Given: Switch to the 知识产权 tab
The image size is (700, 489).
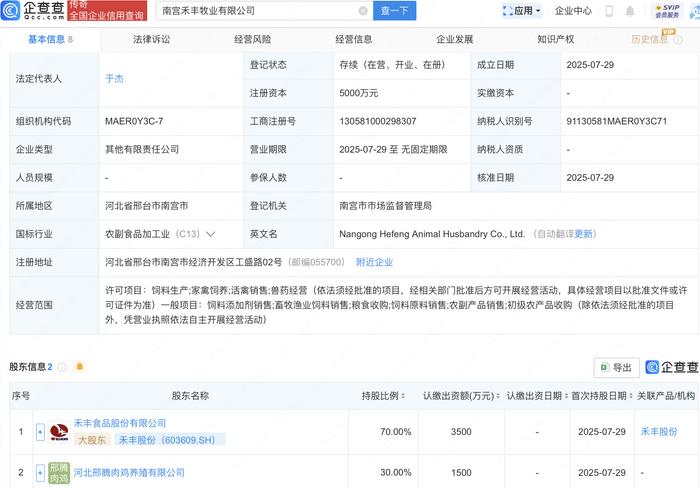Looking at the screenshot, I should [x=555, y=39].
